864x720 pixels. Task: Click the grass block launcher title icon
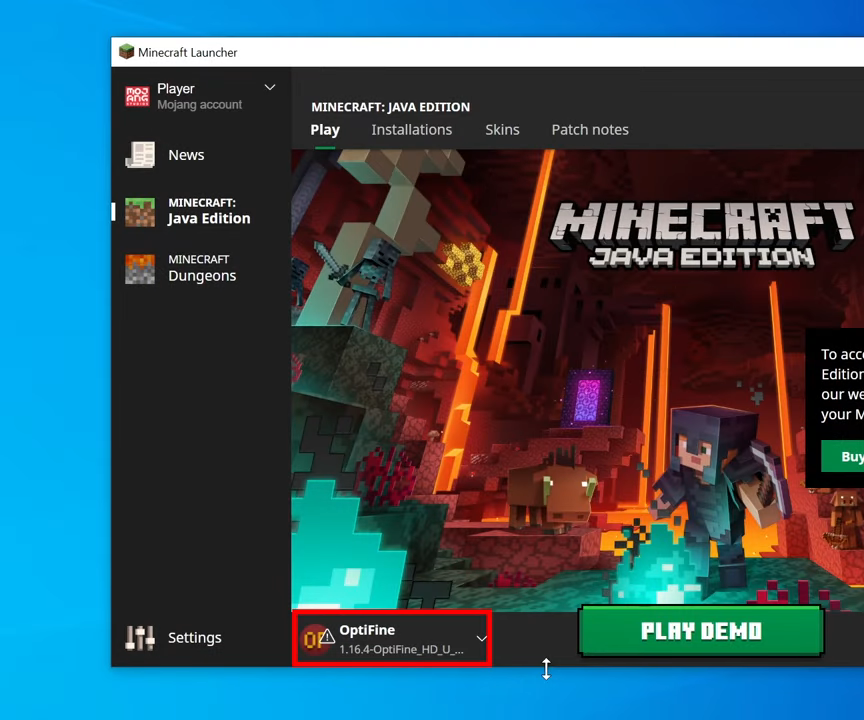click(x=126, y=51)
